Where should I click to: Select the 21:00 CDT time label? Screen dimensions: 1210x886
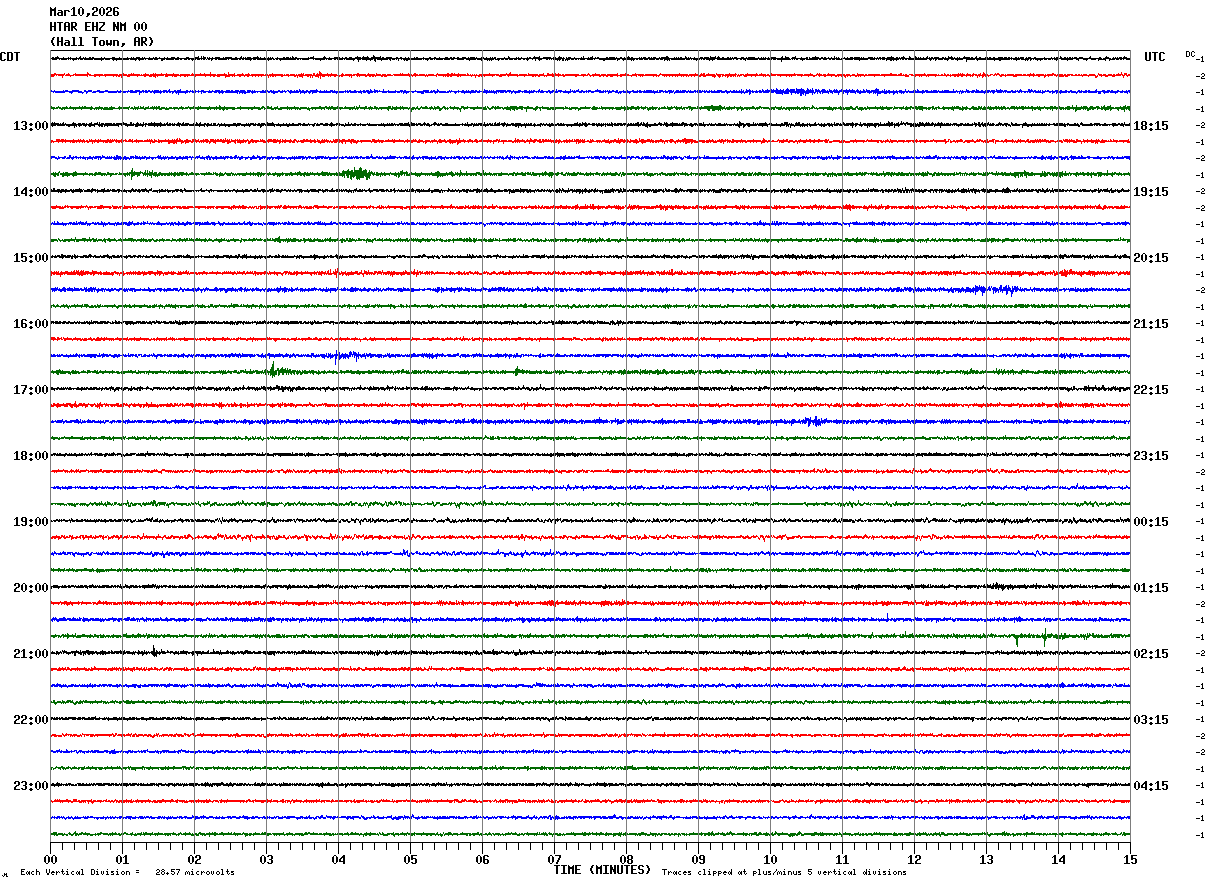coord(31,654)
